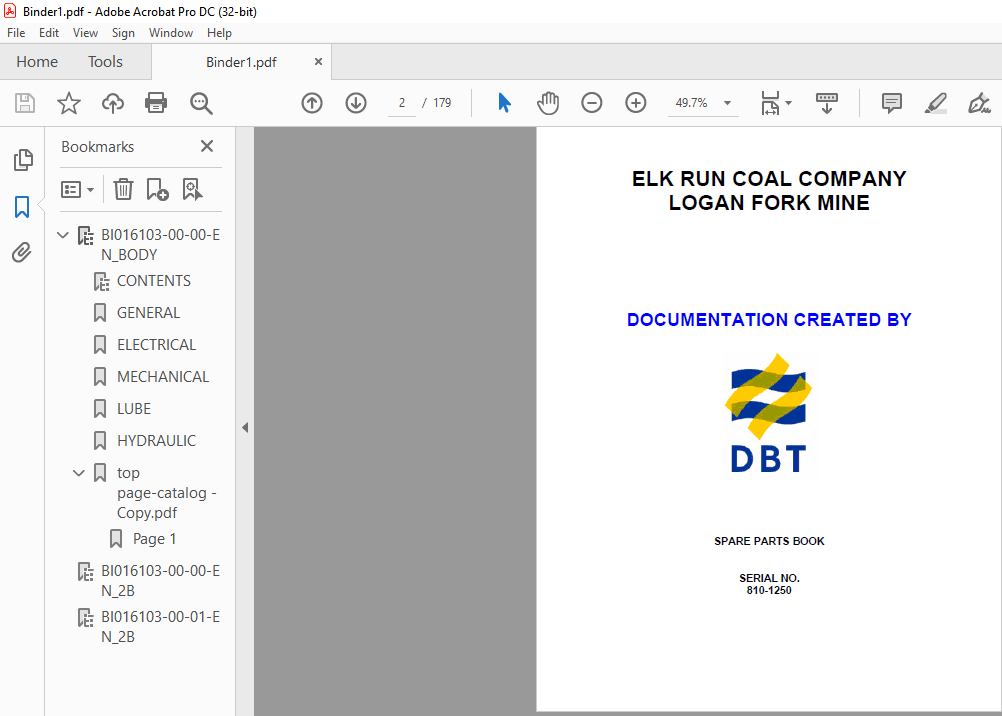
Task: Close the Binder1.pdf tab
Action: pyautogui.click(x=318, y=62)
